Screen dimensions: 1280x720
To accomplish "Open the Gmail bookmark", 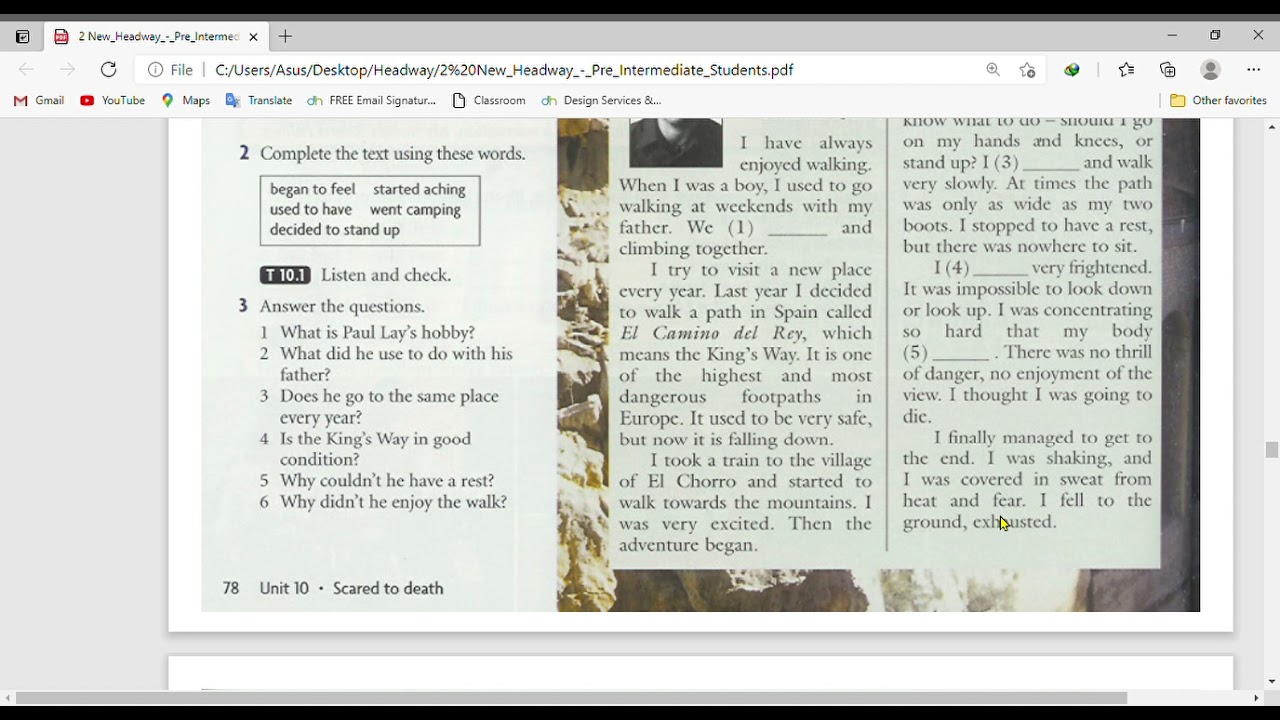I will (x=39, y=100).
